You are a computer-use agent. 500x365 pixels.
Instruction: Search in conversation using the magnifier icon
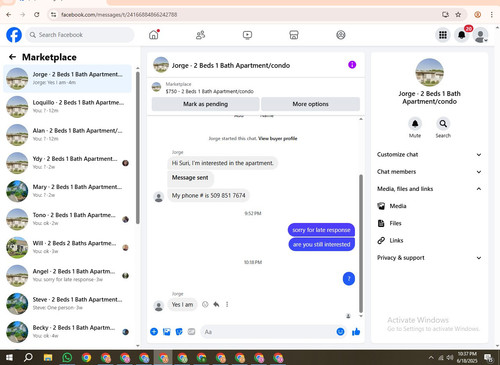pyautogui.click(x=443, y=124)
